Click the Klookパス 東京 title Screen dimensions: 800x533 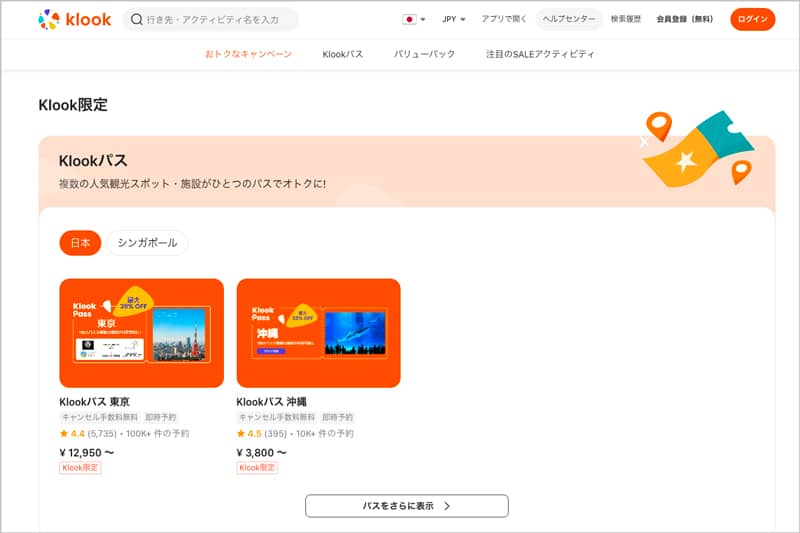pyautogui.click(x=94, y=402)
